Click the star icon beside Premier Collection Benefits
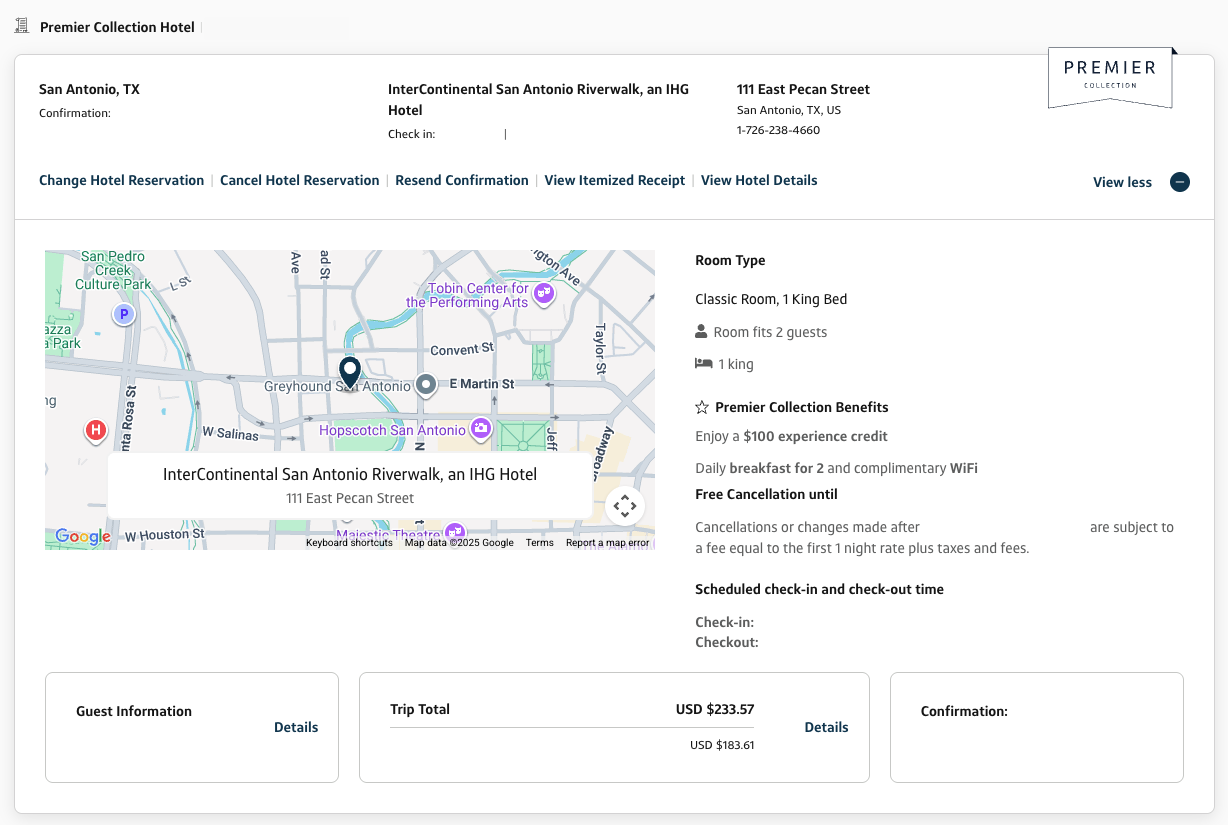1228x825 pixels. pos(702,407)
